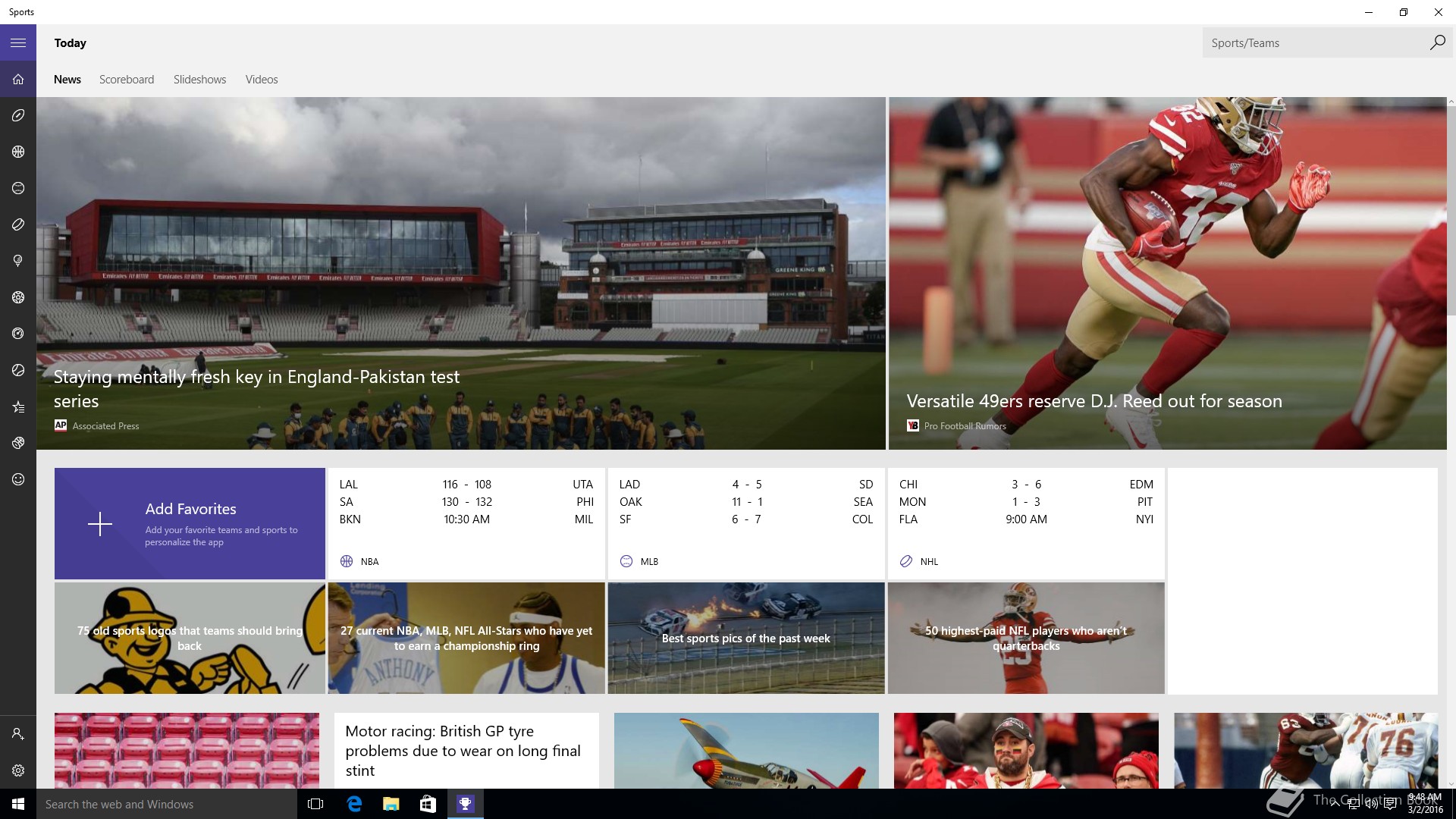Open the NFL football section icon
Viewport: 1456px width, 819px height.
click(18, 115)
